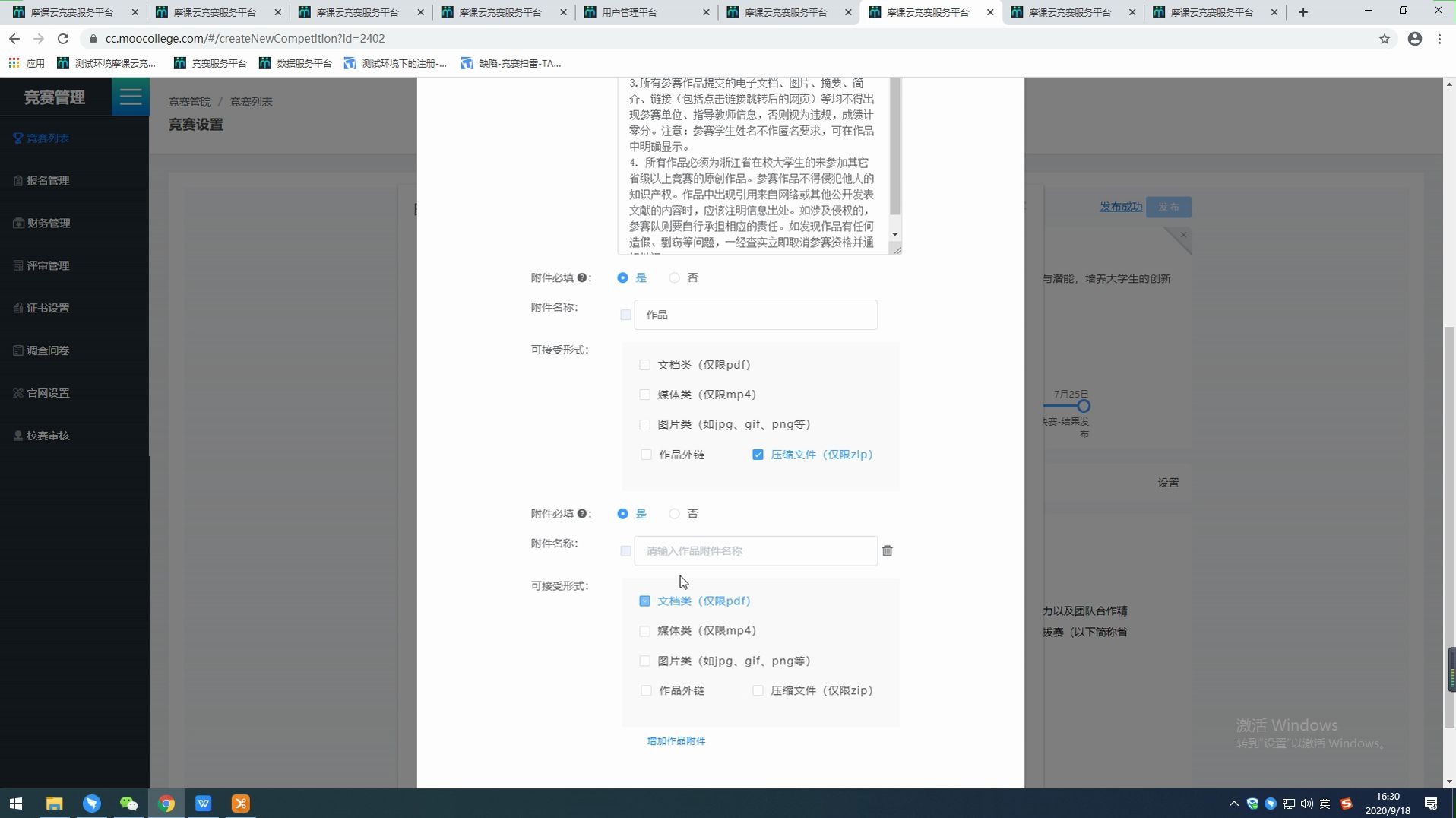Select 否 for second 附件必填
1456x818 pixels.
tap(674, 514)
